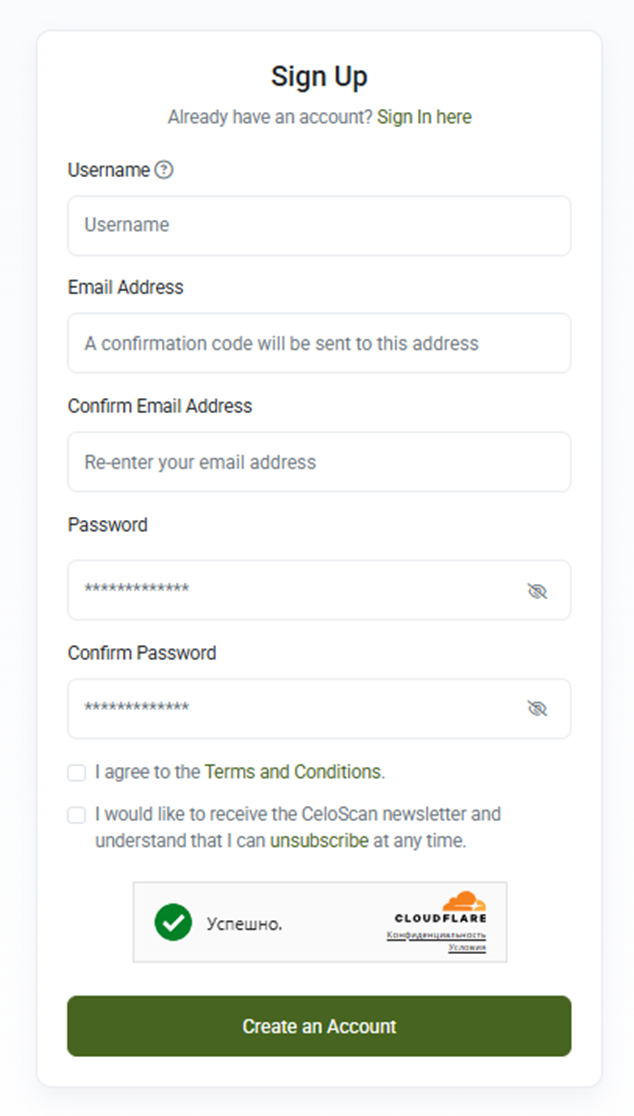Follow the unsubscribe link

pos(319,841)
